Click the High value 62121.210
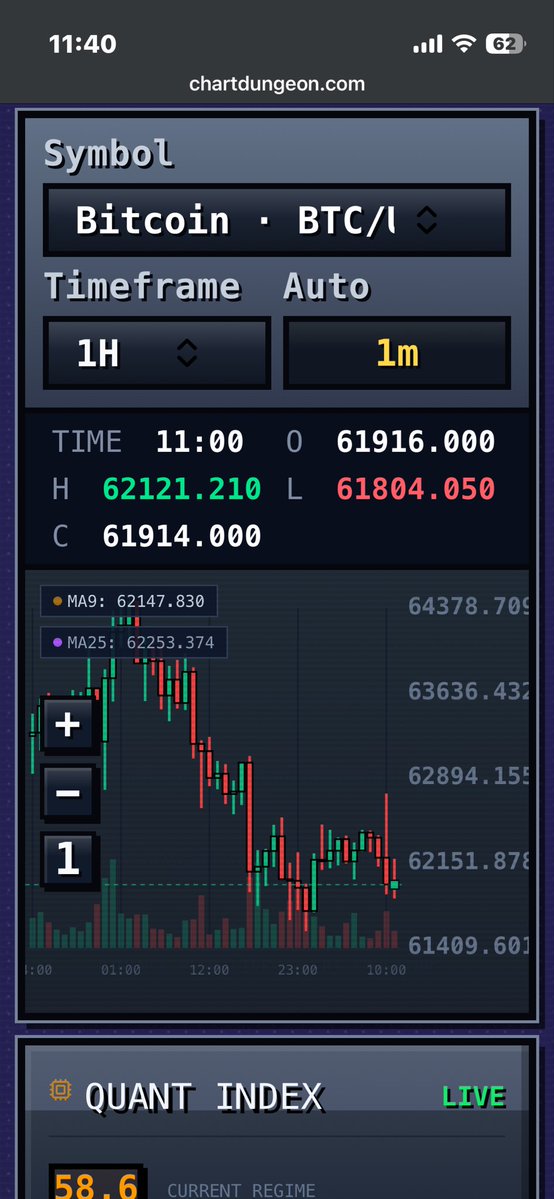This screenshot has height=1199, width=554. 182,489
